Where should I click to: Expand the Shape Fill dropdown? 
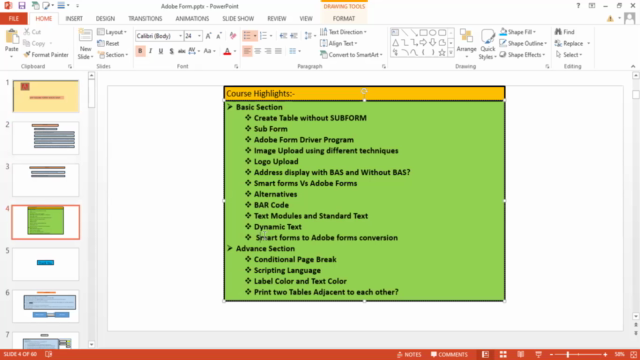[x=518, y=32]
